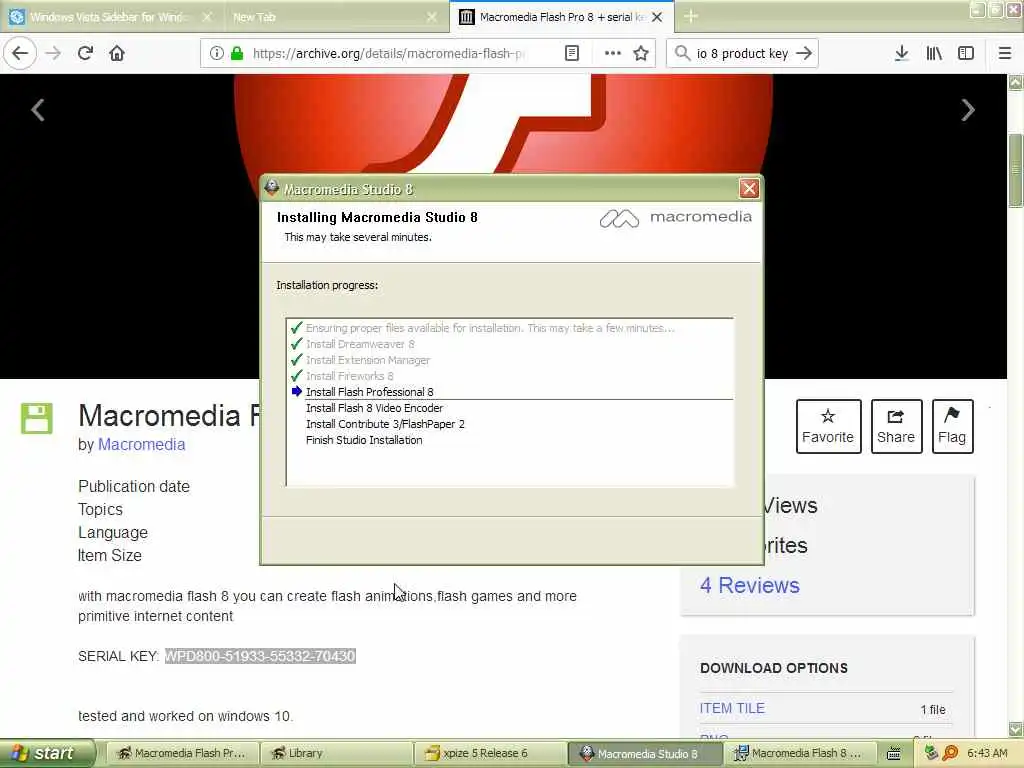1024x768 pixels.
Task: Show site information icon in address bar
Action: [x=216, y=53]
